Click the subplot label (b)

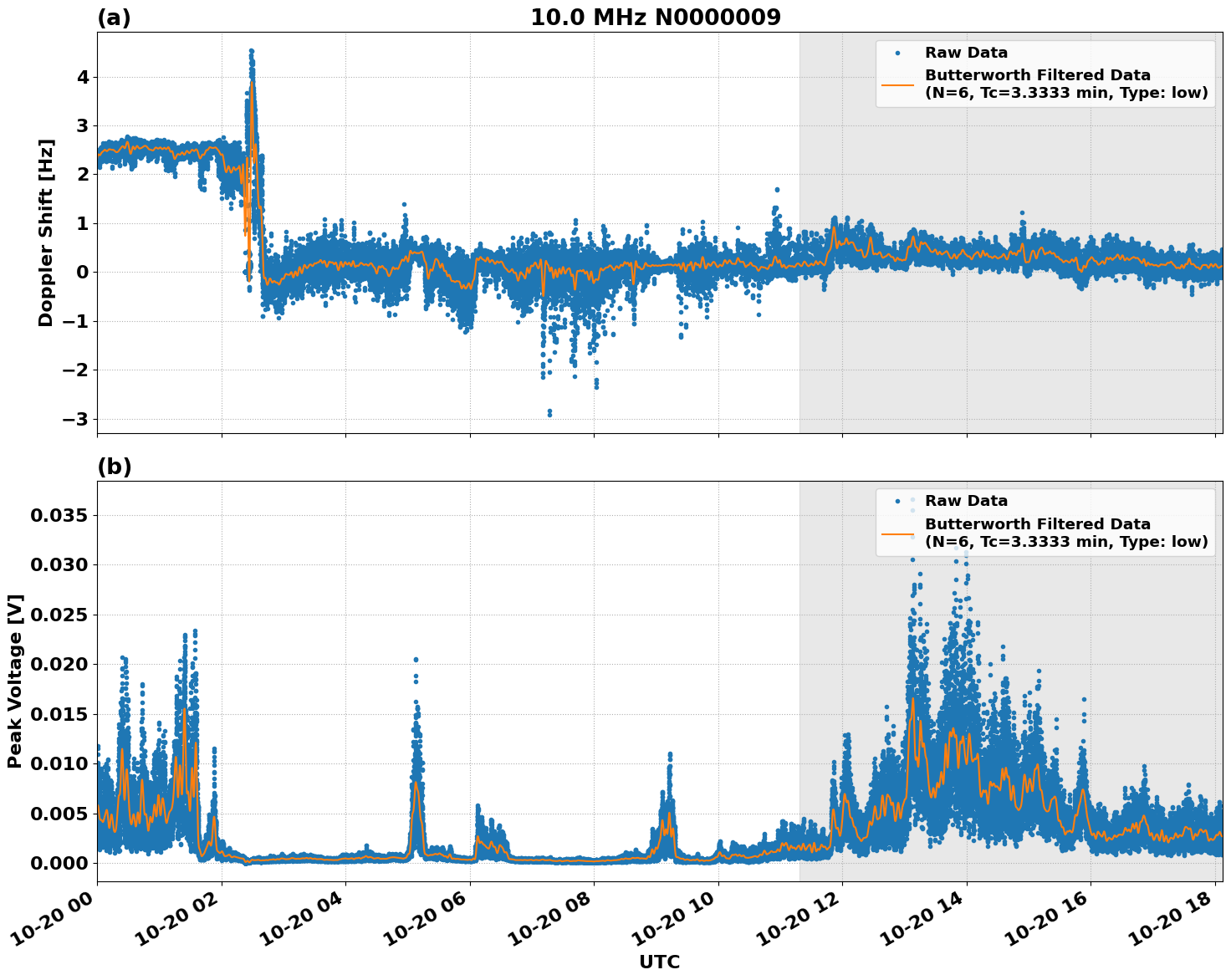point(115,466)
